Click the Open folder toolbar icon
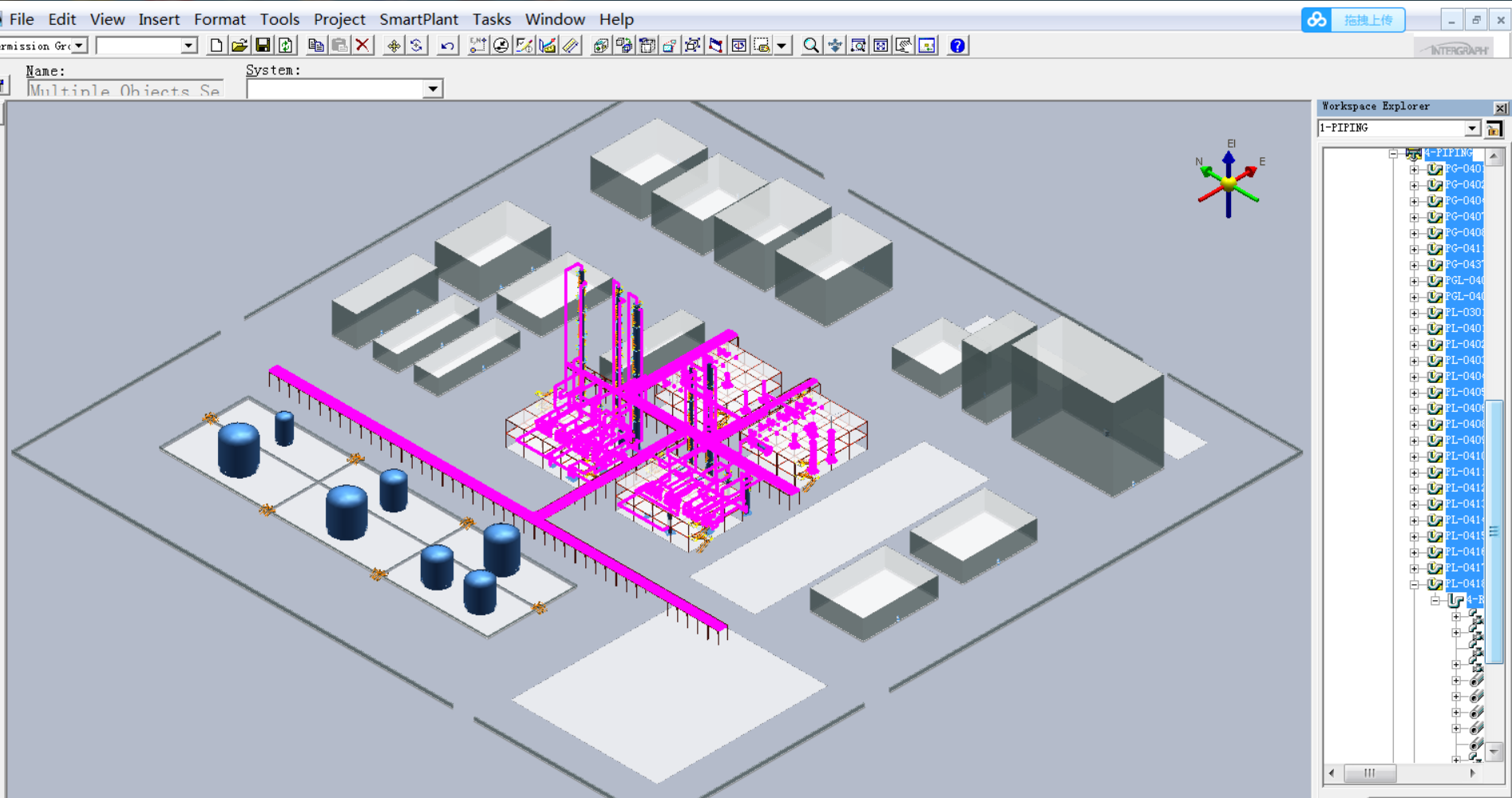The height and width of the screenshot is (798, 1512). coord(239,45)
